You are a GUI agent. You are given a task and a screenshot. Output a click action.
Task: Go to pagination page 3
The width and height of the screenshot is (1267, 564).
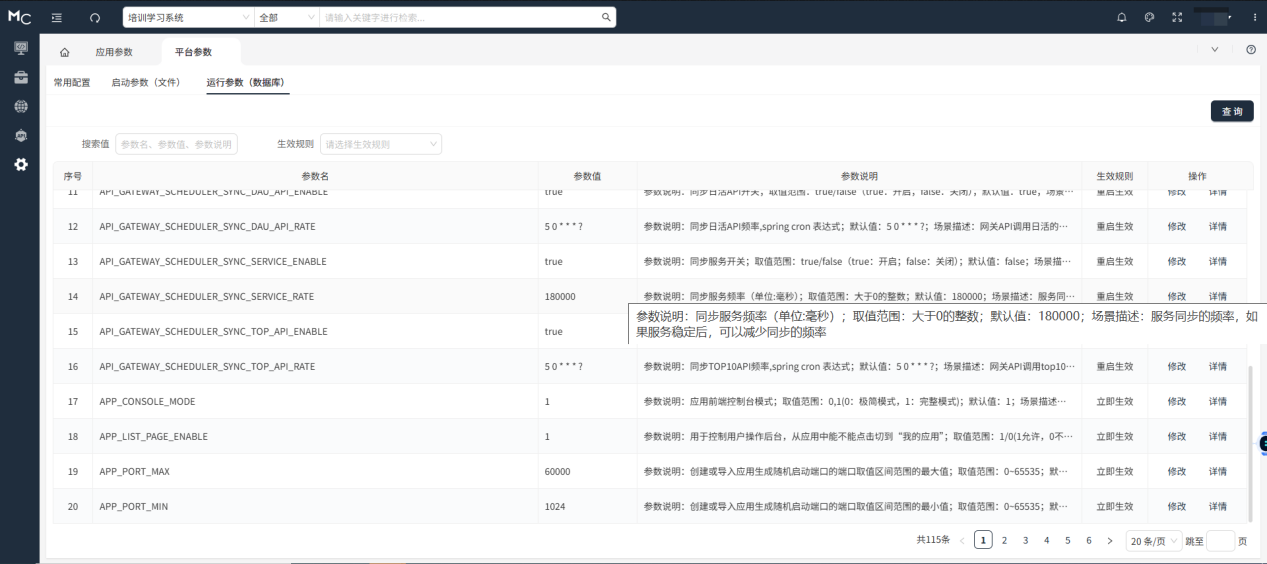tap(1025, 540)
